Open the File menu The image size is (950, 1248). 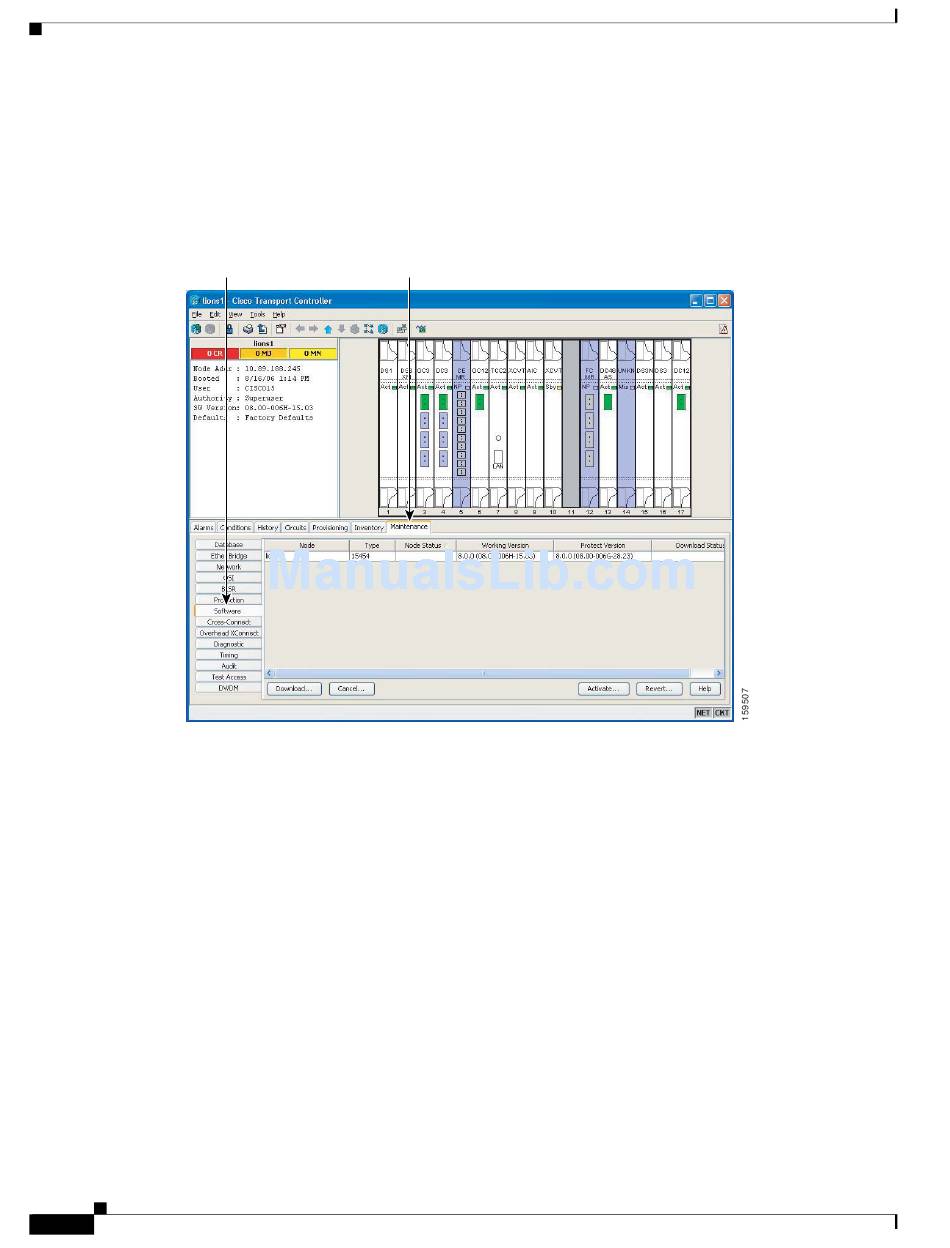coord(197,314)
